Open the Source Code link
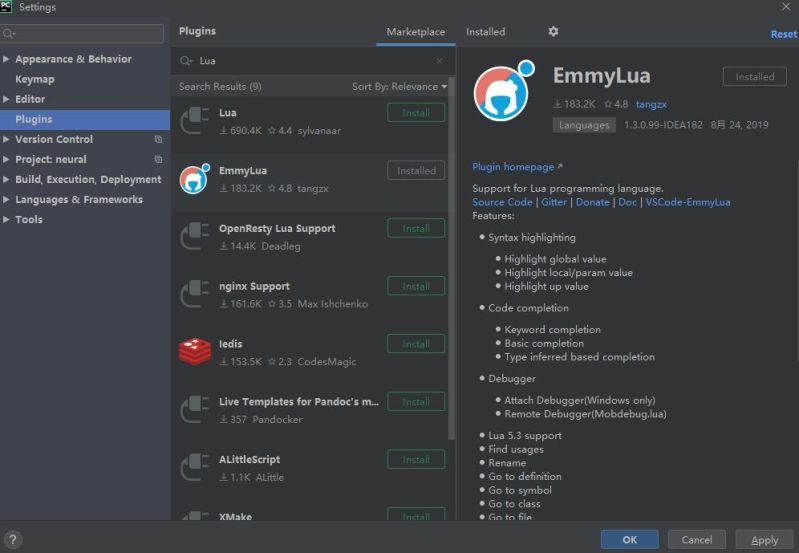 point(502,202)
